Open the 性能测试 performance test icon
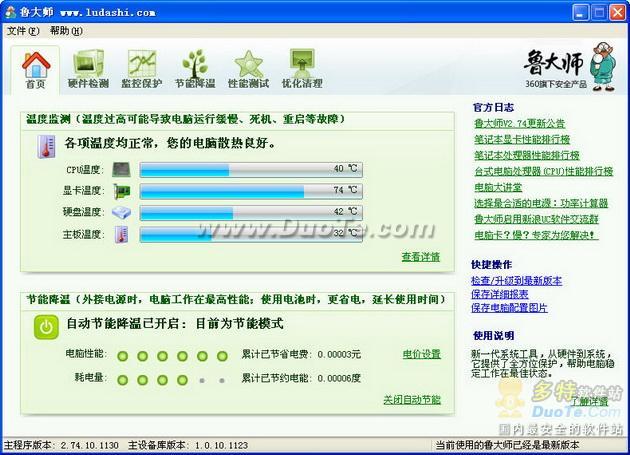 pos(248,70)
